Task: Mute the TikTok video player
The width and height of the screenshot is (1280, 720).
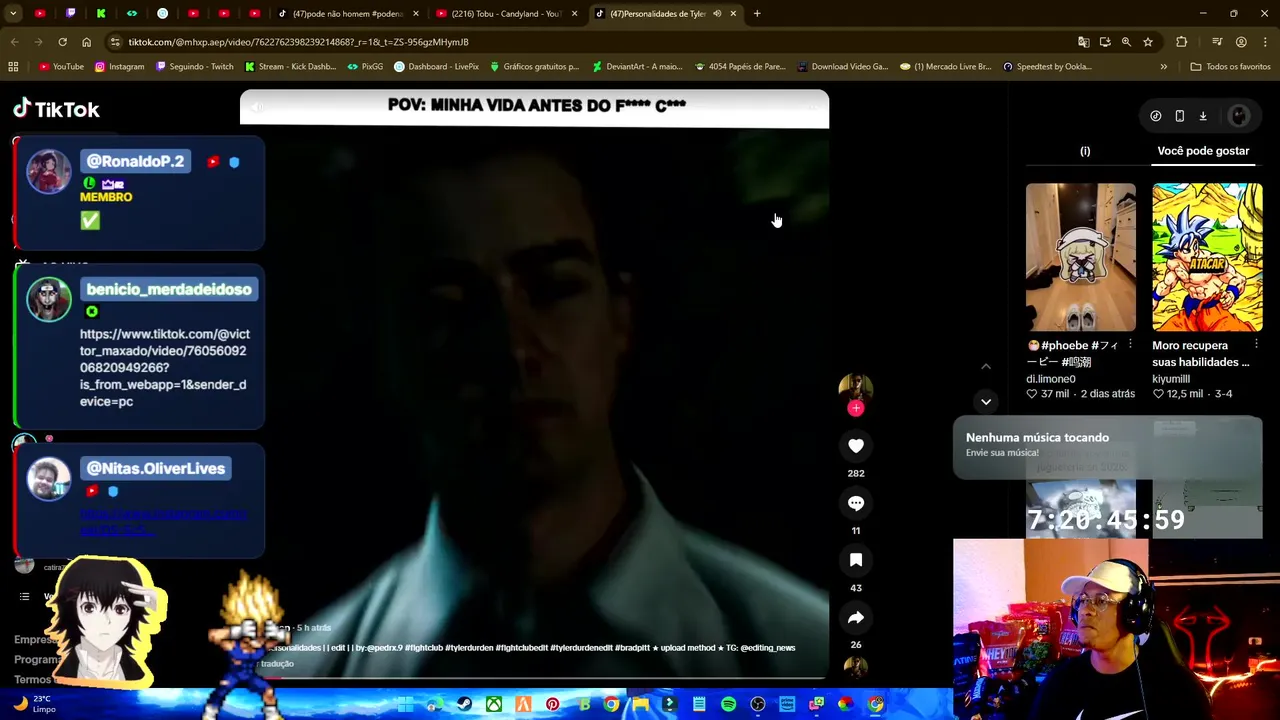Action: pyautogui.click(x=256, y=107)
